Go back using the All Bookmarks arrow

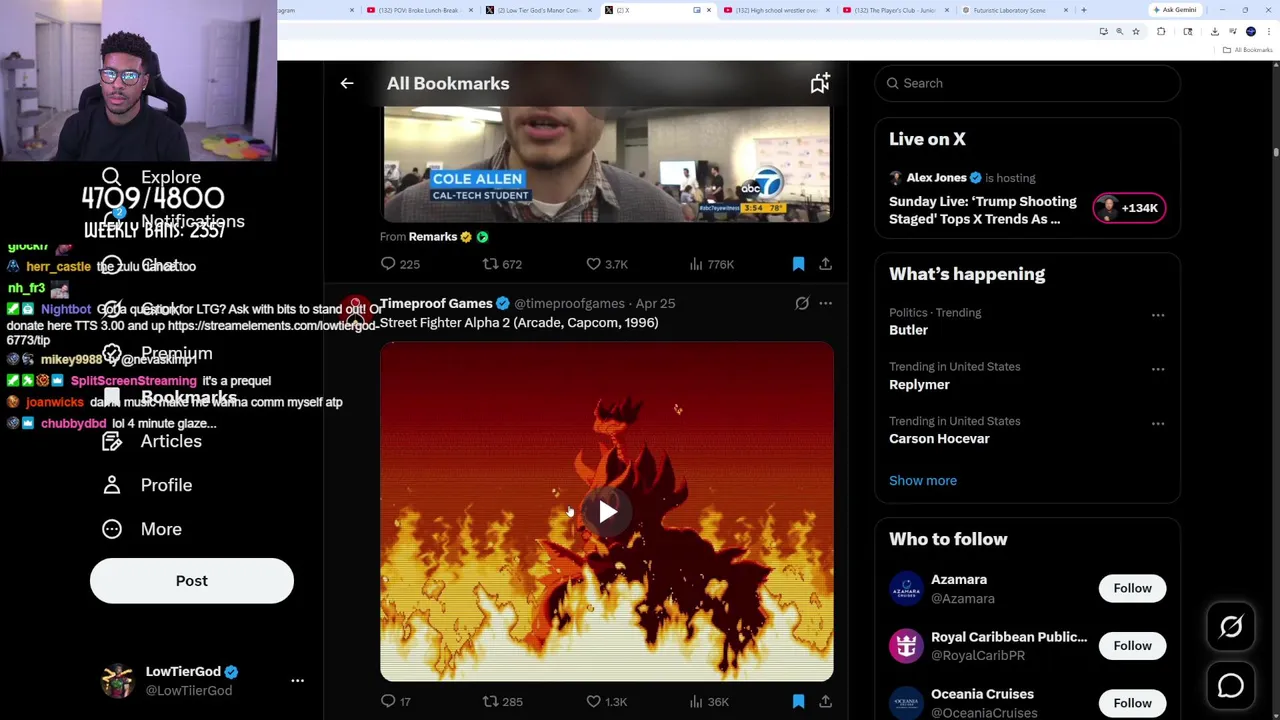tap(347, 84)
